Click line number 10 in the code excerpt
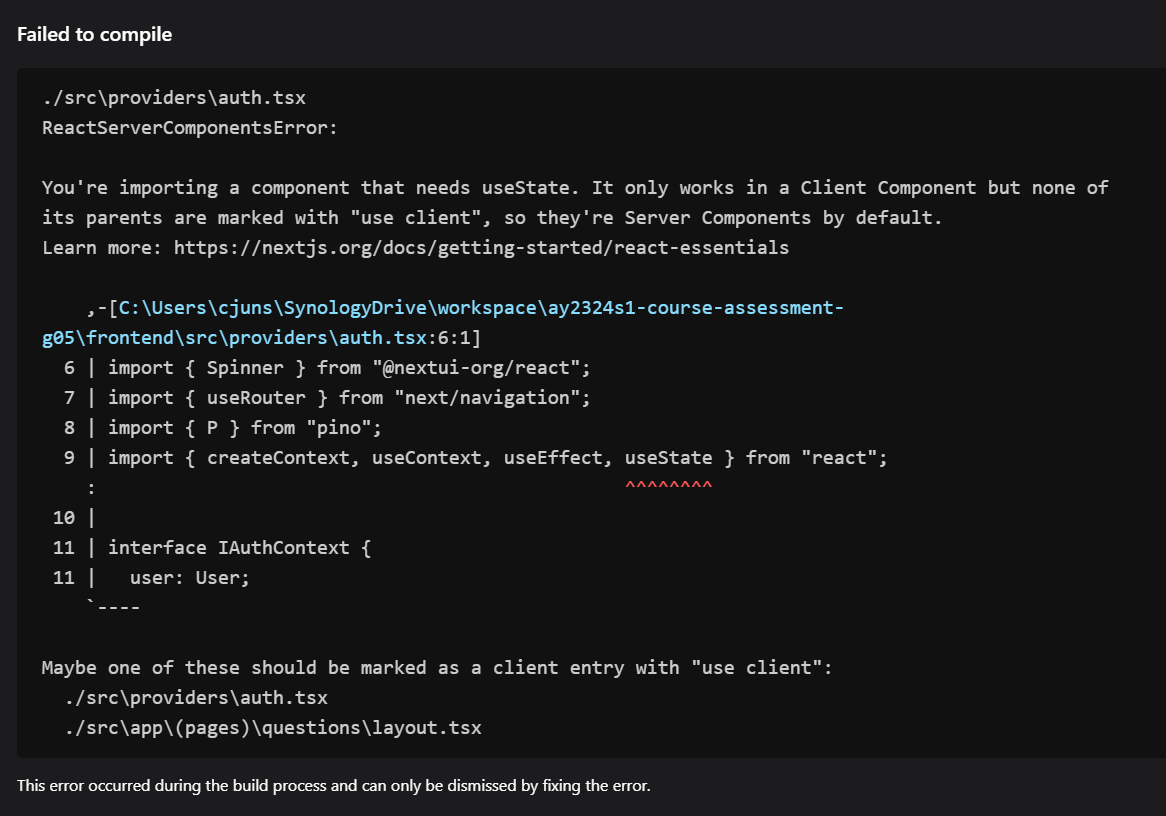1166x816 pixels. pos(63,517)
